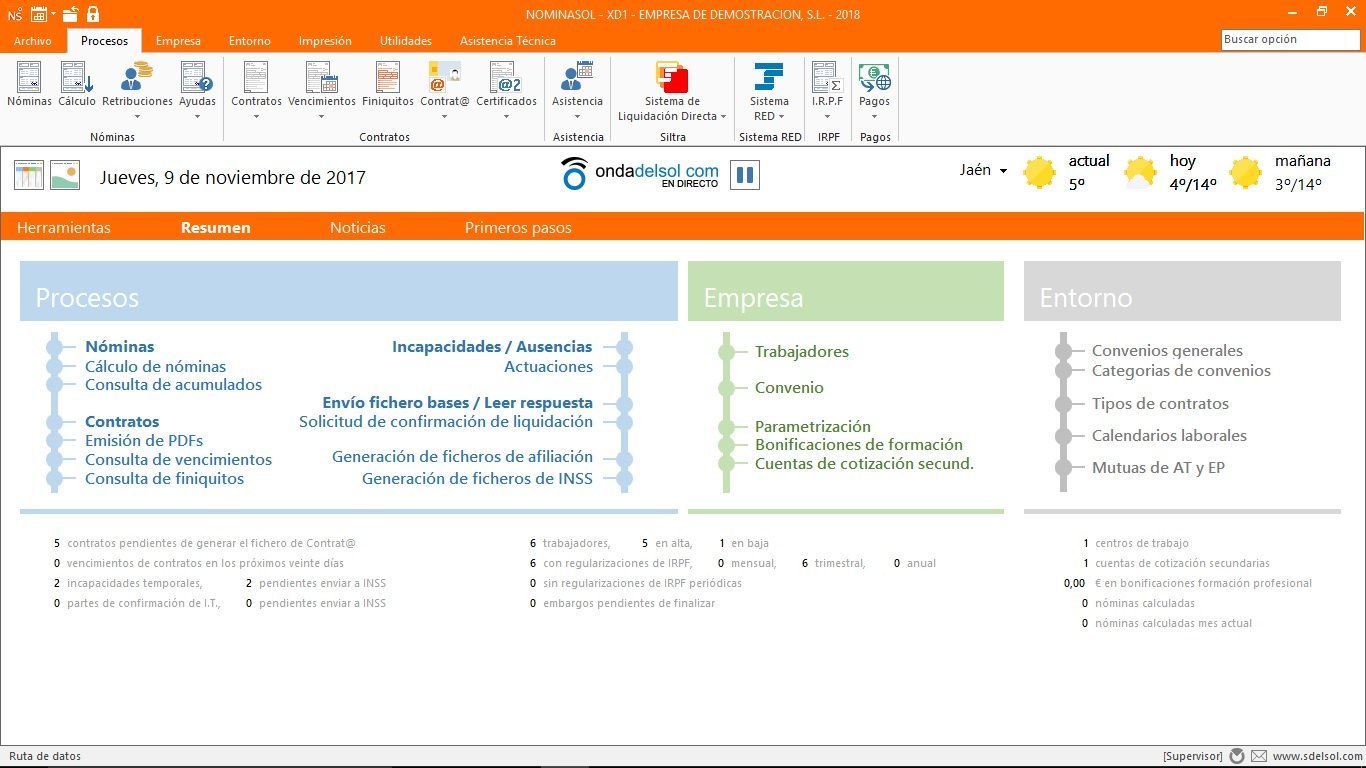Click the cloudy sun icon for hoy

1141,173
